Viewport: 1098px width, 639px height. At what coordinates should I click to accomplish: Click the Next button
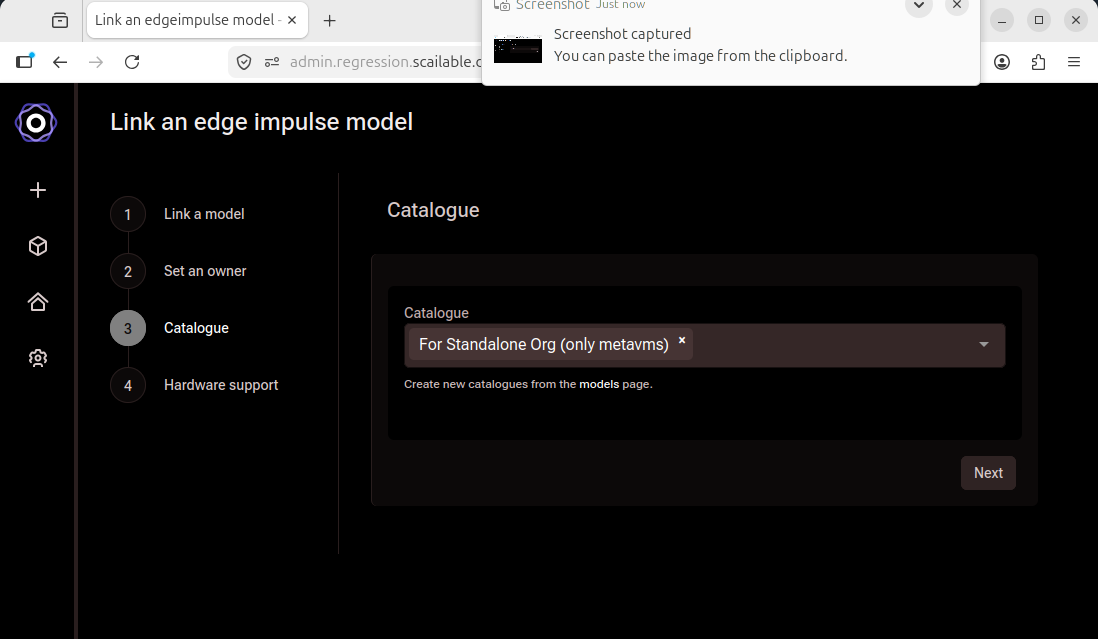click(x=988, y=473)
